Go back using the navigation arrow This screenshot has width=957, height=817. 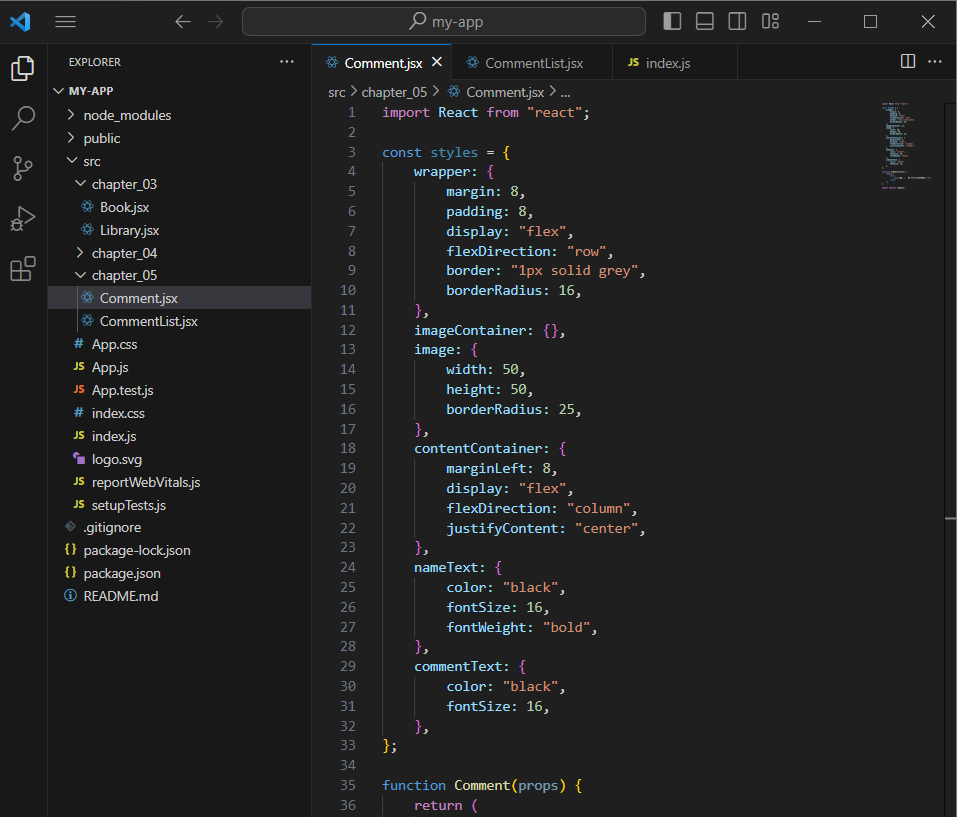pos(182,21)
